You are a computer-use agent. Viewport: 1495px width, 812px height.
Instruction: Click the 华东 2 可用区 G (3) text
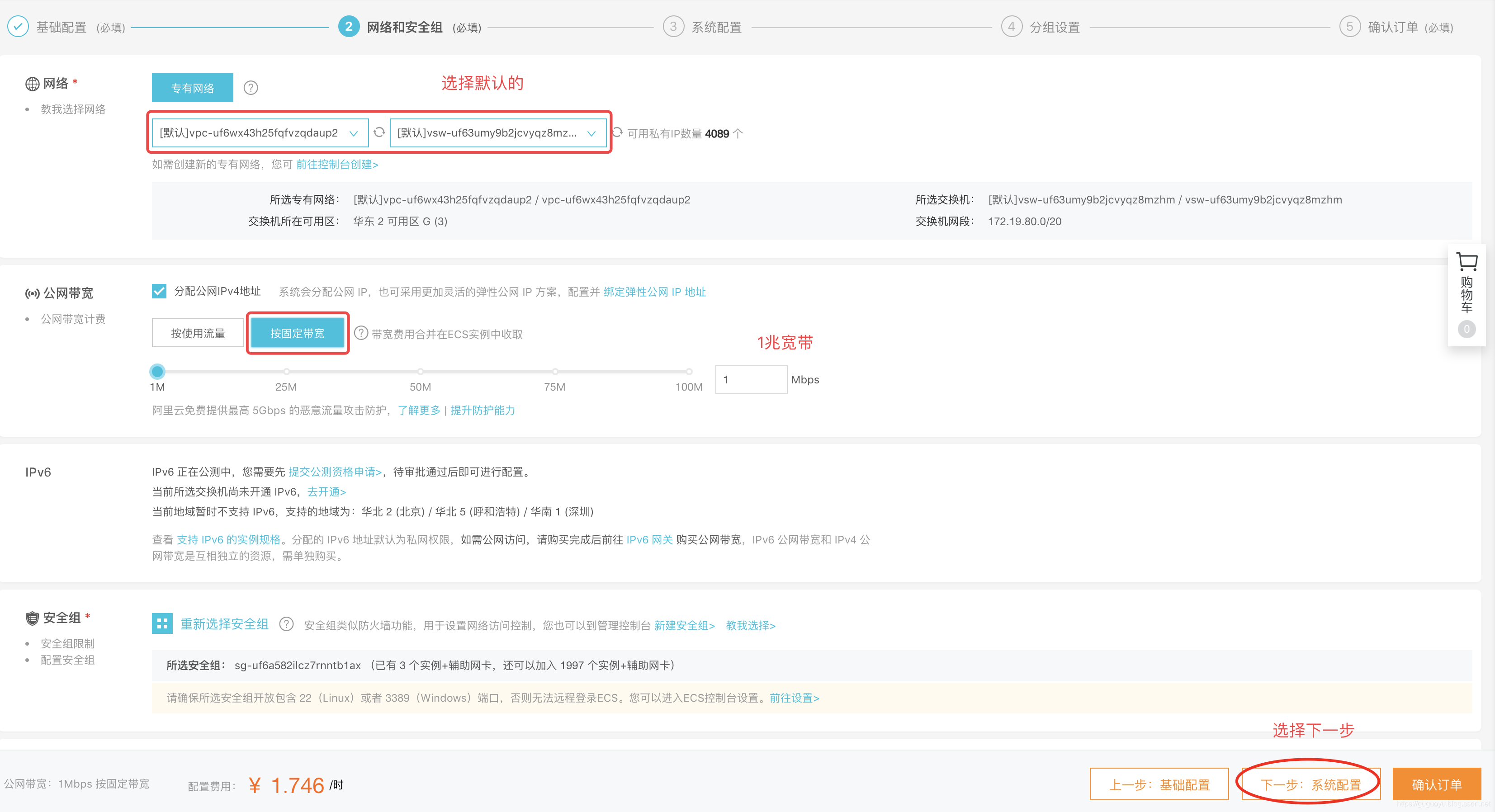[x=400, y=222]
